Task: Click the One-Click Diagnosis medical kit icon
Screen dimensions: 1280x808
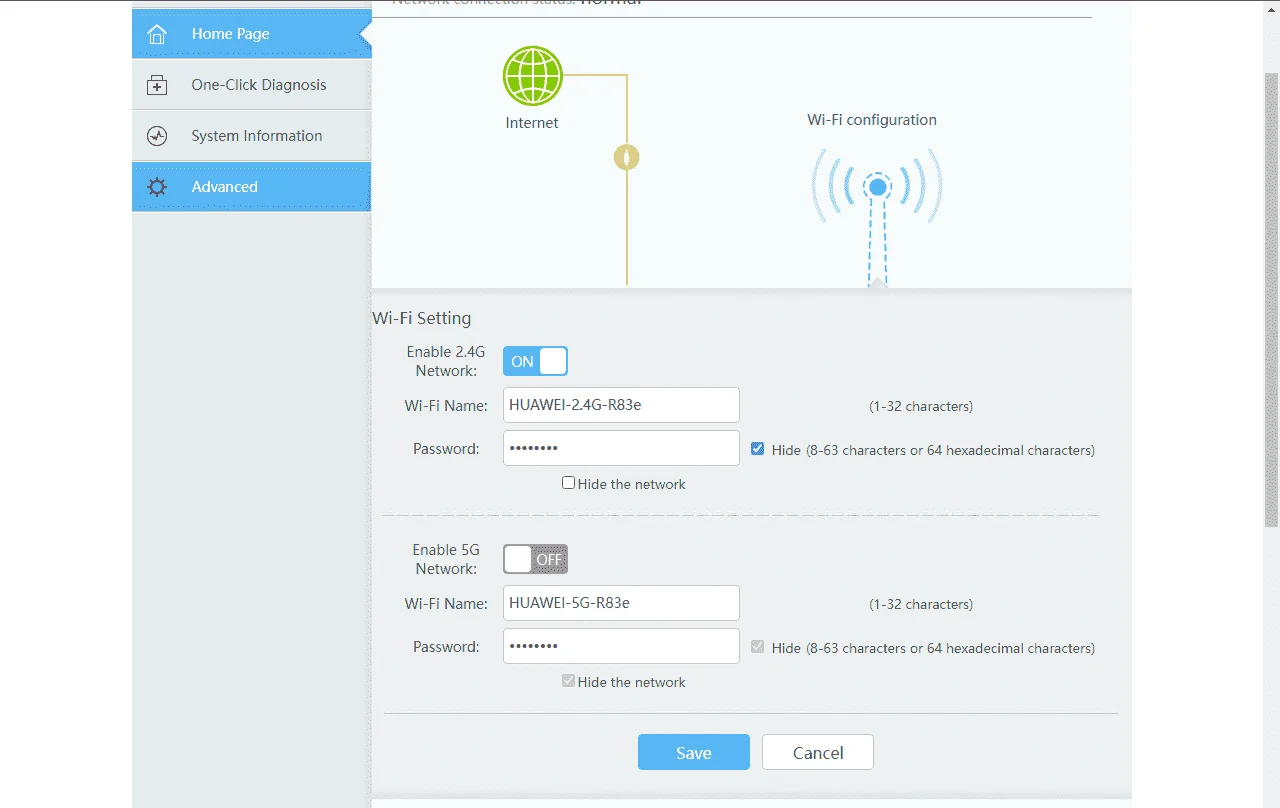Action: (157, 85)
